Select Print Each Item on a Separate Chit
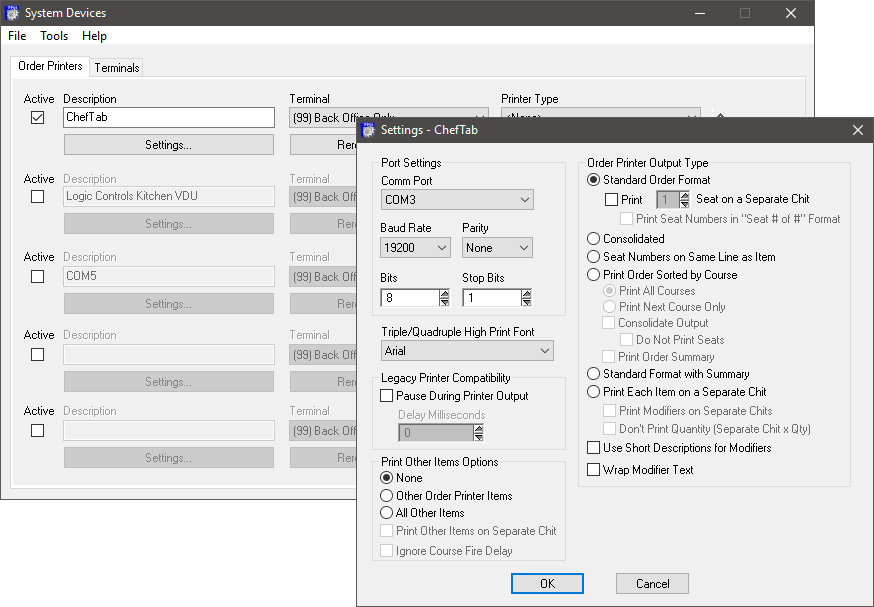 pos(594,392)
